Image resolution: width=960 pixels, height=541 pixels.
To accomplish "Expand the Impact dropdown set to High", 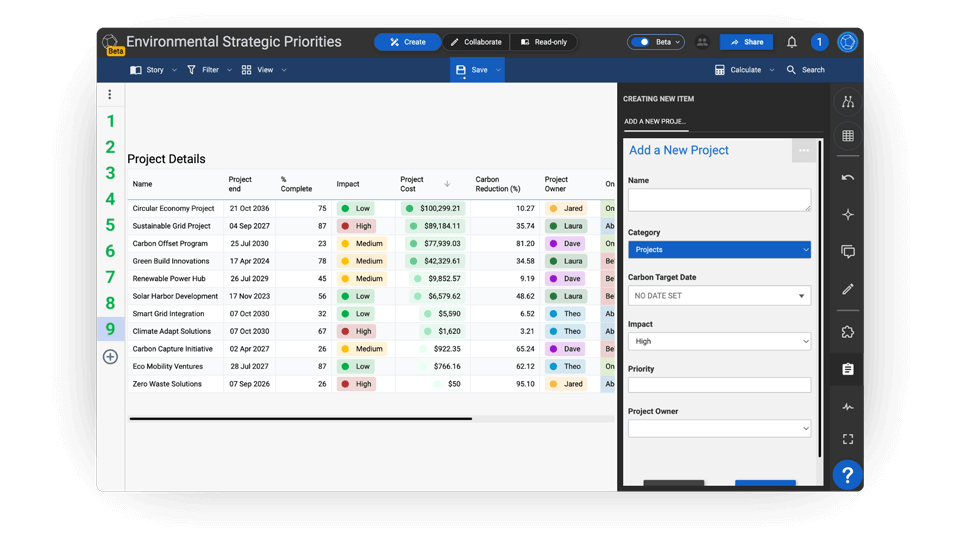I will tap(719, 341).
